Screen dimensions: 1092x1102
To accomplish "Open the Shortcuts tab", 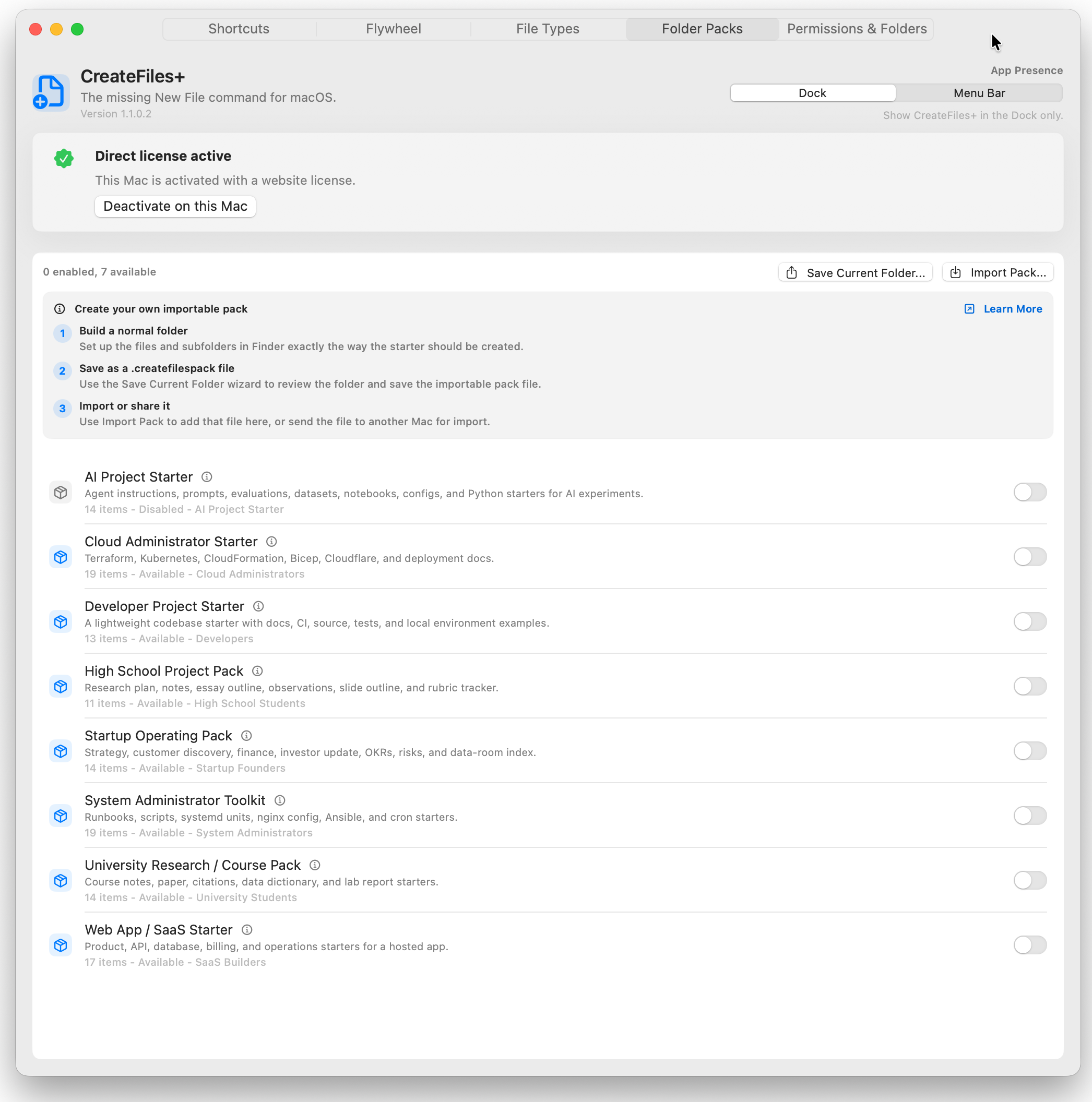I will 239,29.
